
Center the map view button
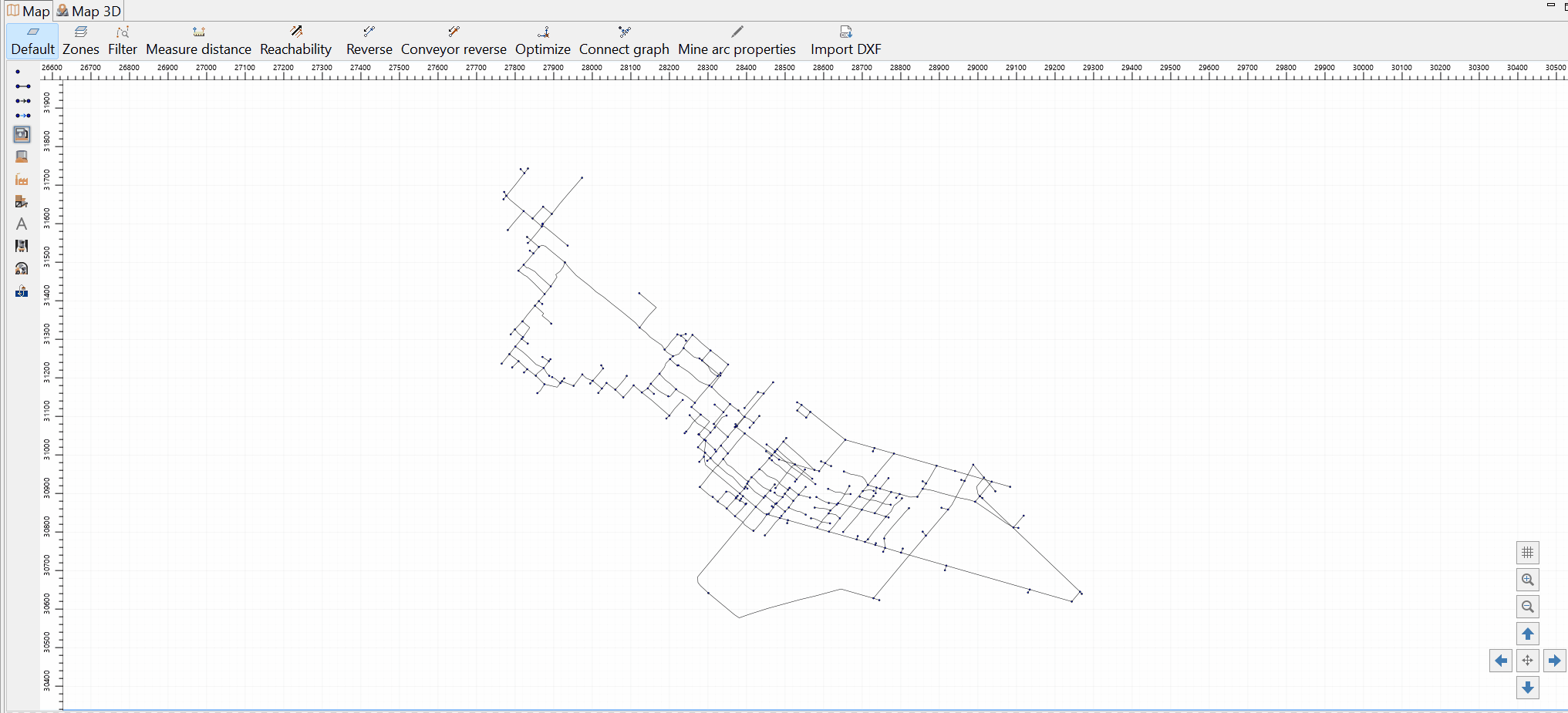click(x=1527, y=661)
